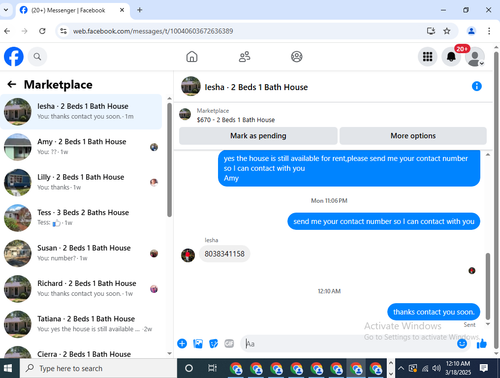This screenshot has width=500, height=378.
Task: Click the address bar URL
Action: coord(153,31)
